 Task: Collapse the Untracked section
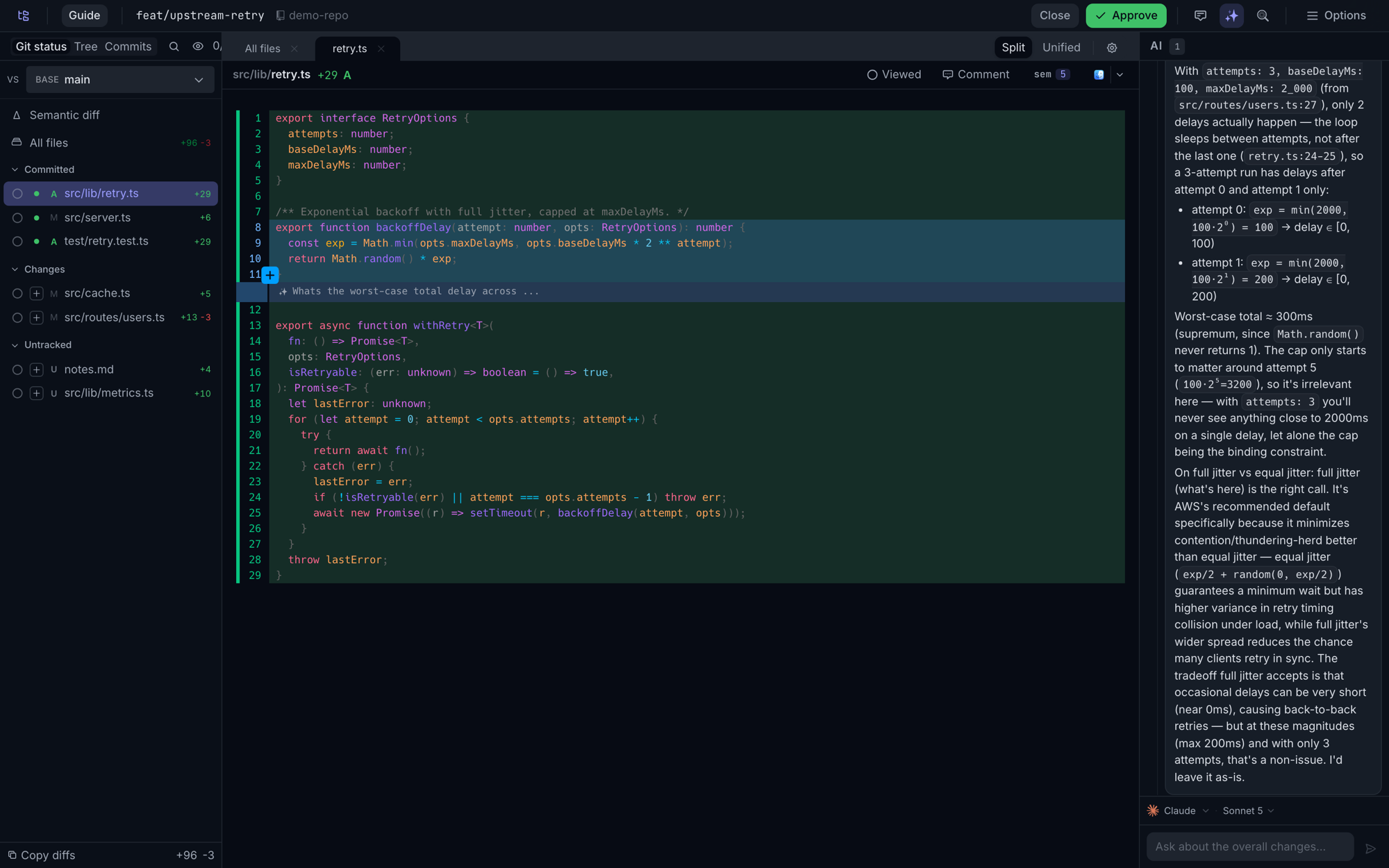point(41,345)
